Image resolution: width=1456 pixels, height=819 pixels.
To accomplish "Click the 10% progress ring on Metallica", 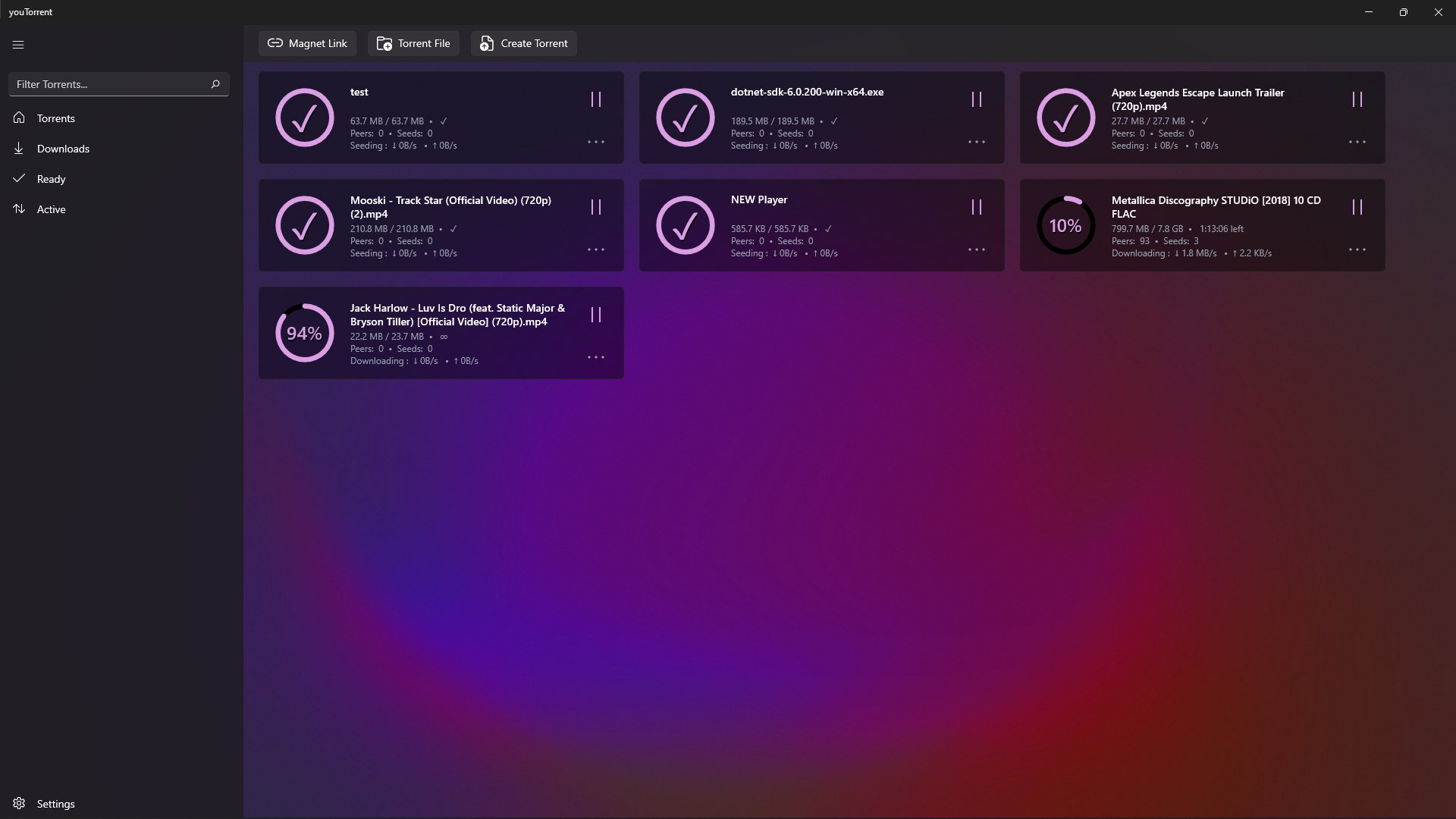I will [1065, 225].
